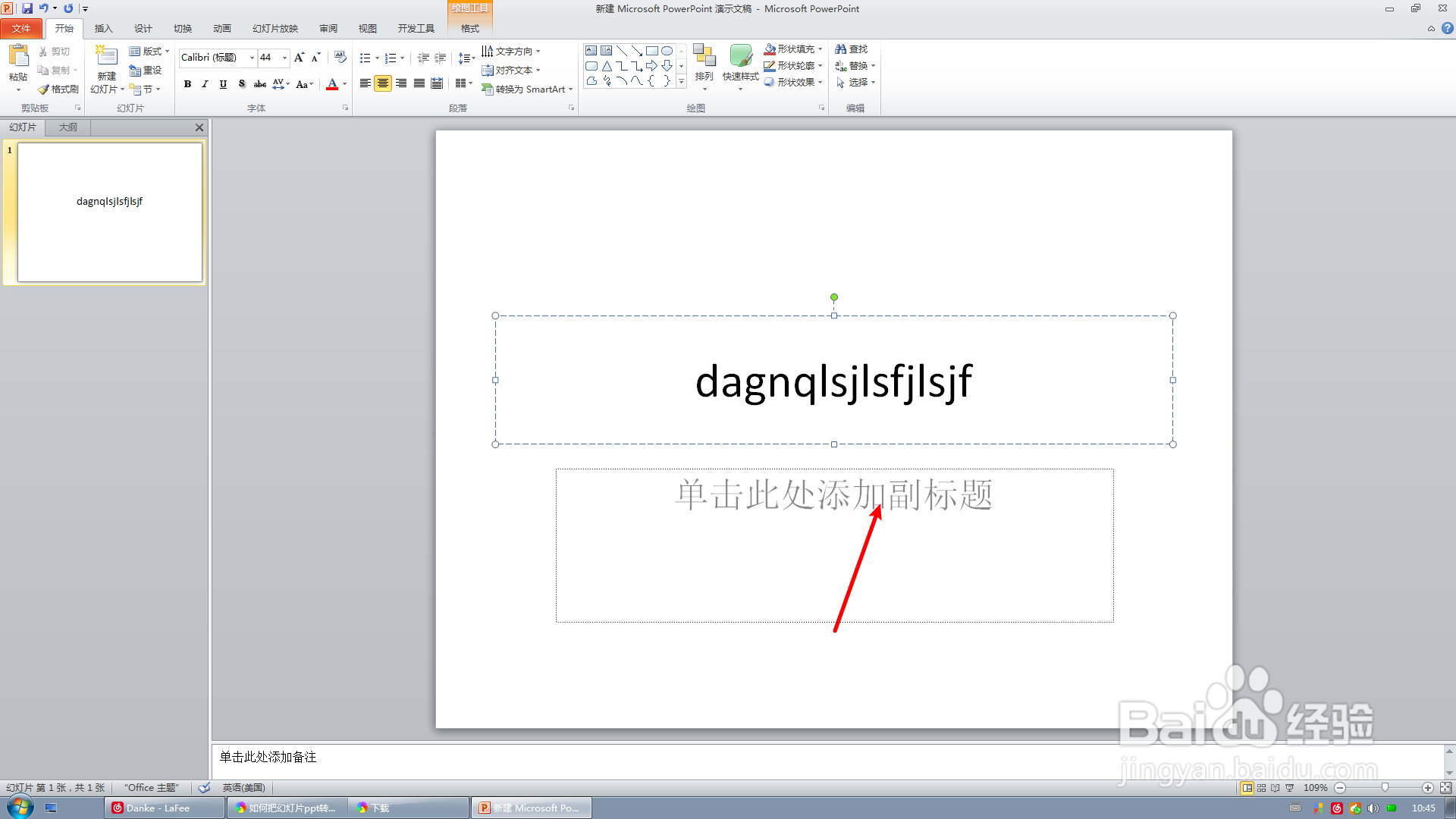This screenshot has height=819, width=1456.
Task: Click the Increase Font Size icon
Action: (x=299, y=58)
